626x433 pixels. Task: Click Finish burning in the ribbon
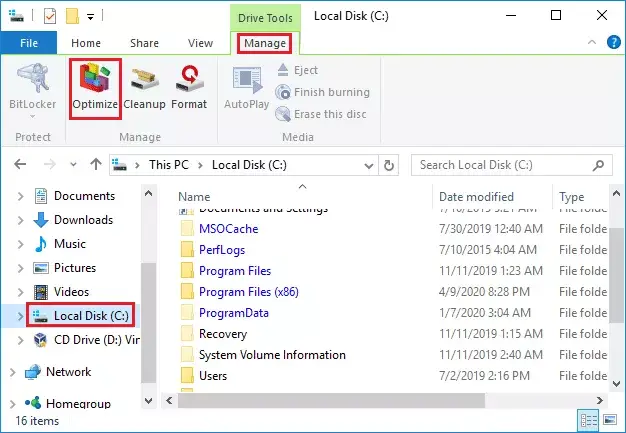[323, 92]
